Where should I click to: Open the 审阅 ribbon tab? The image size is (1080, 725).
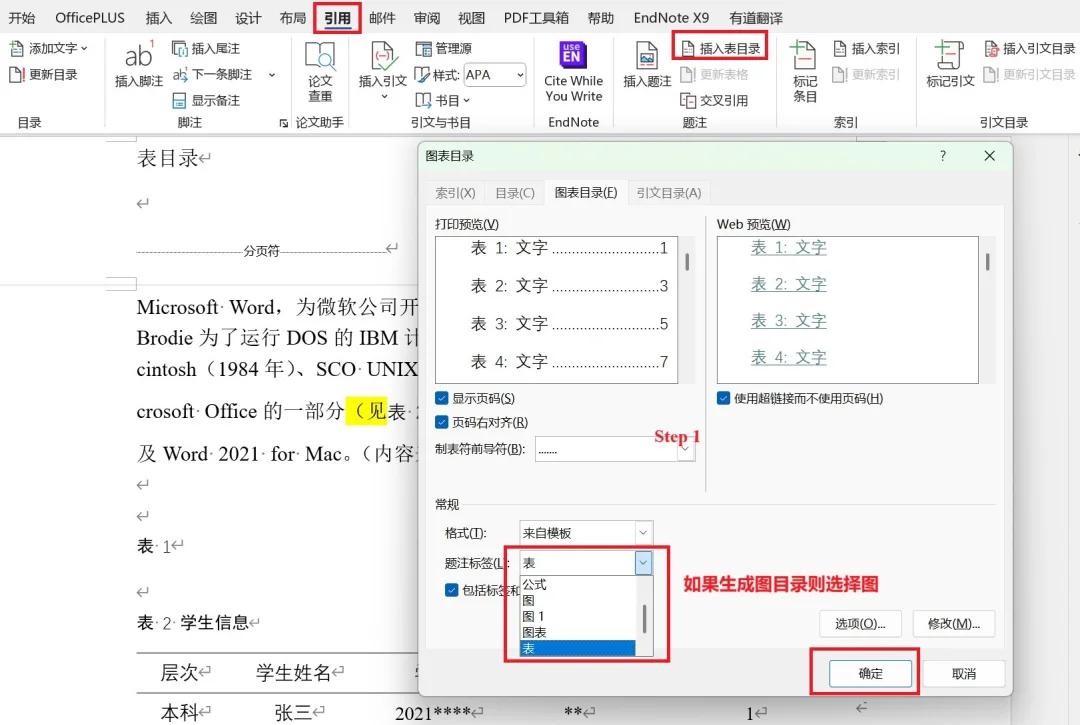point(427,18)
